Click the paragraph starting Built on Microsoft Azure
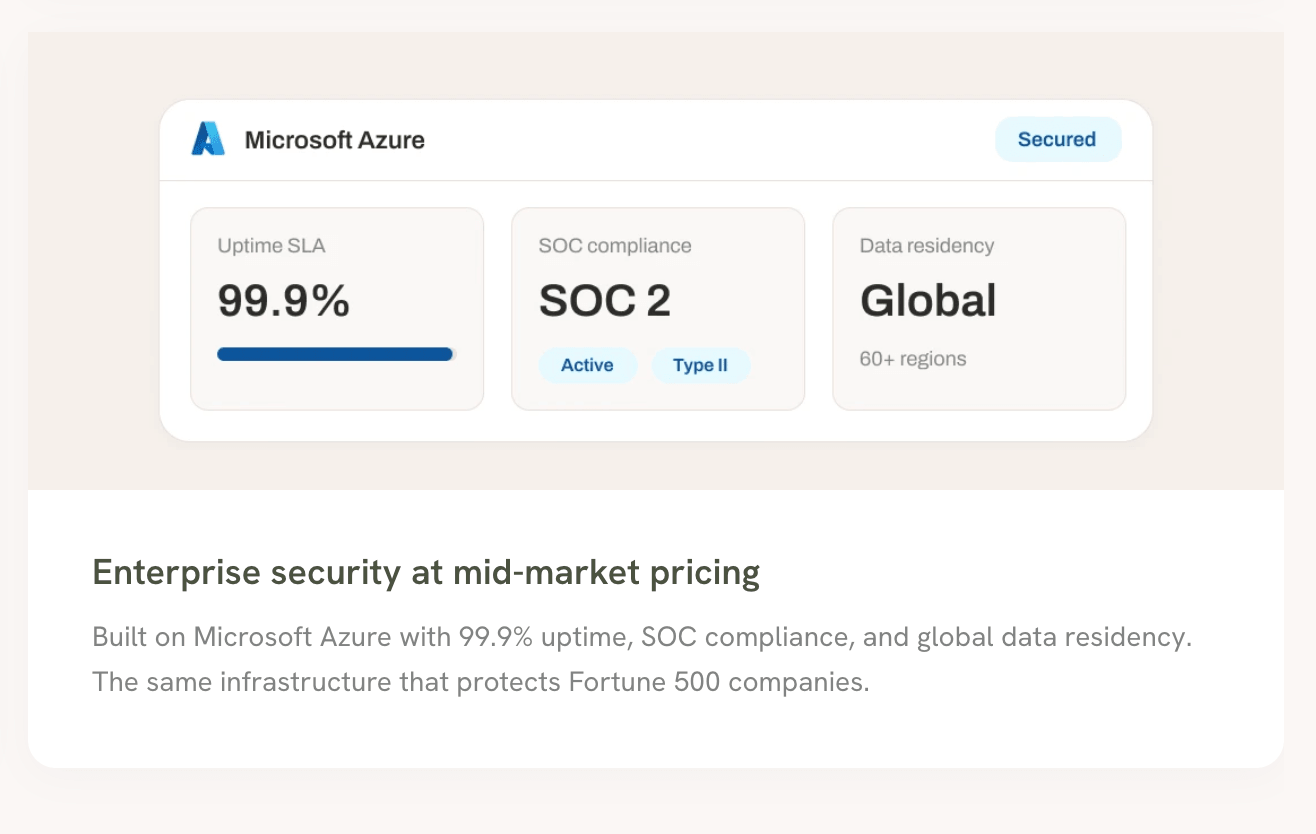Viewport: 1316px width, 834px height. pos(642,660)
